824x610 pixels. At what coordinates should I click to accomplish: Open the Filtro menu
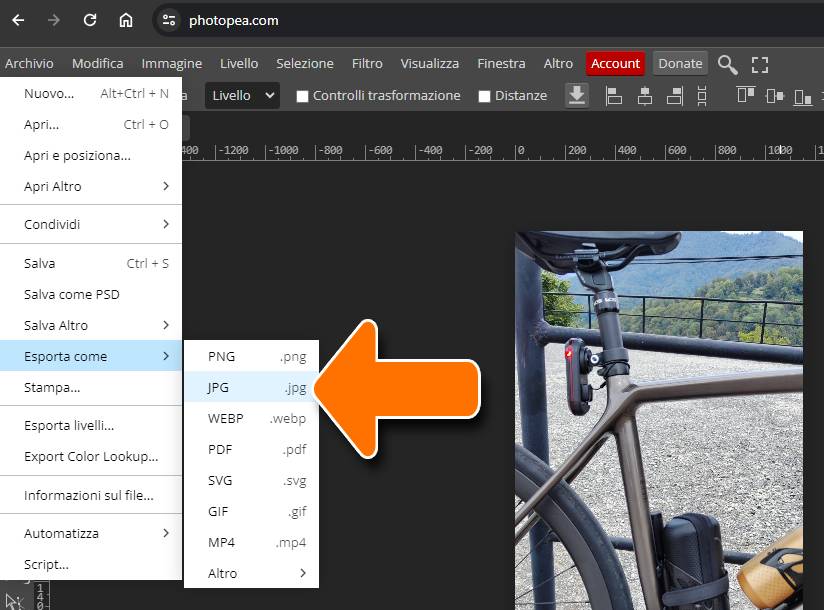click(367, 64)
